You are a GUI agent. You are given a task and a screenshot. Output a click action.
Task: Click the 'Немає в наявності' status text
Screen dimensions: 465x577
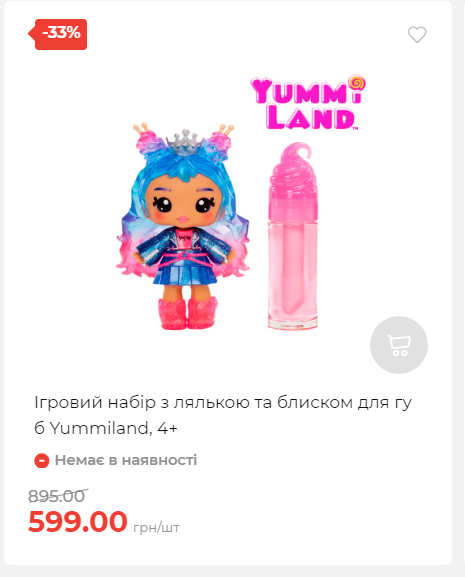pos(126,460)
